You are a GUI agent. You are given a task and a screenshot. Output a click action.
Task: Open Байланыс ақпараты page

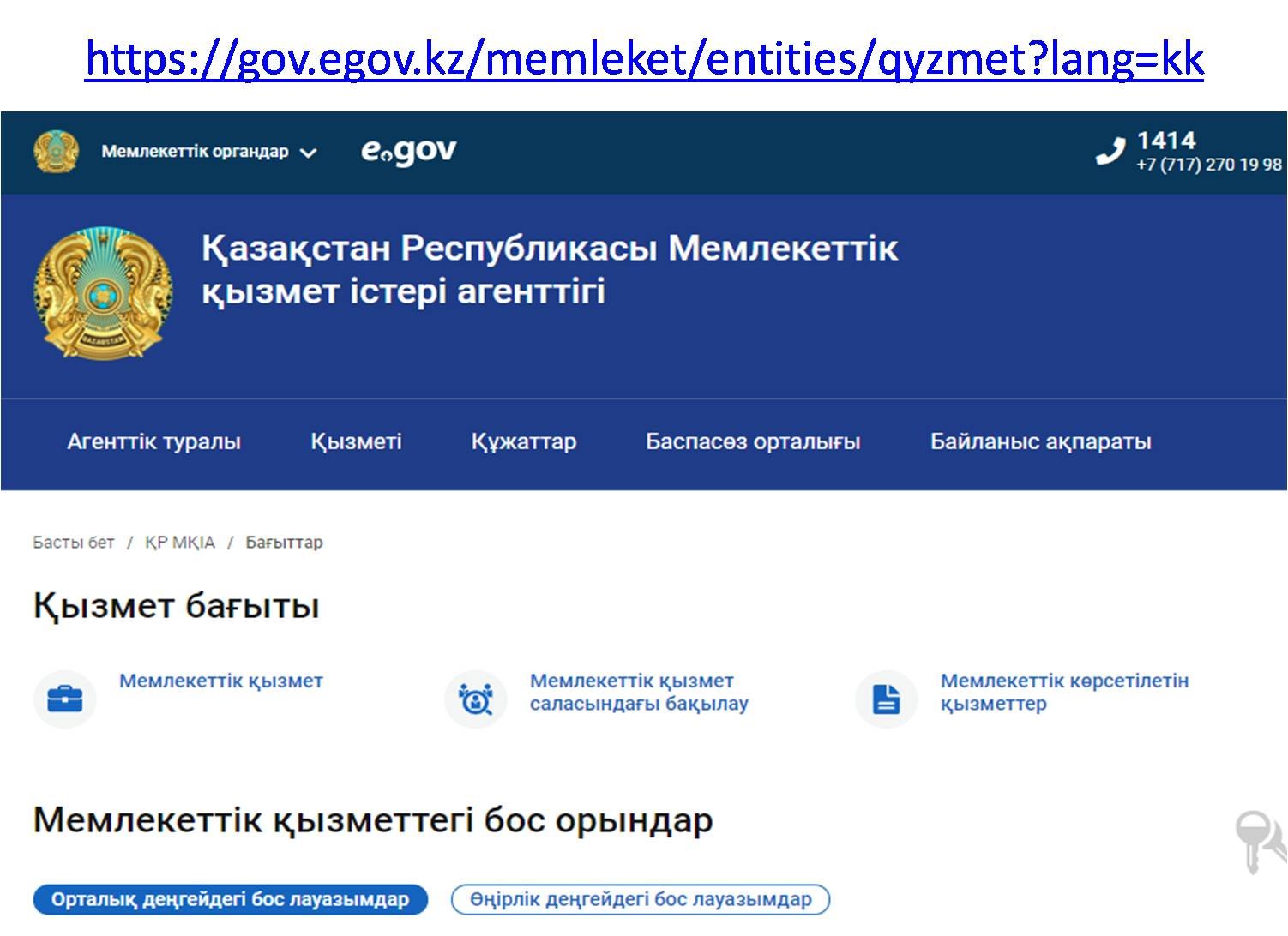pos(1040,441)
